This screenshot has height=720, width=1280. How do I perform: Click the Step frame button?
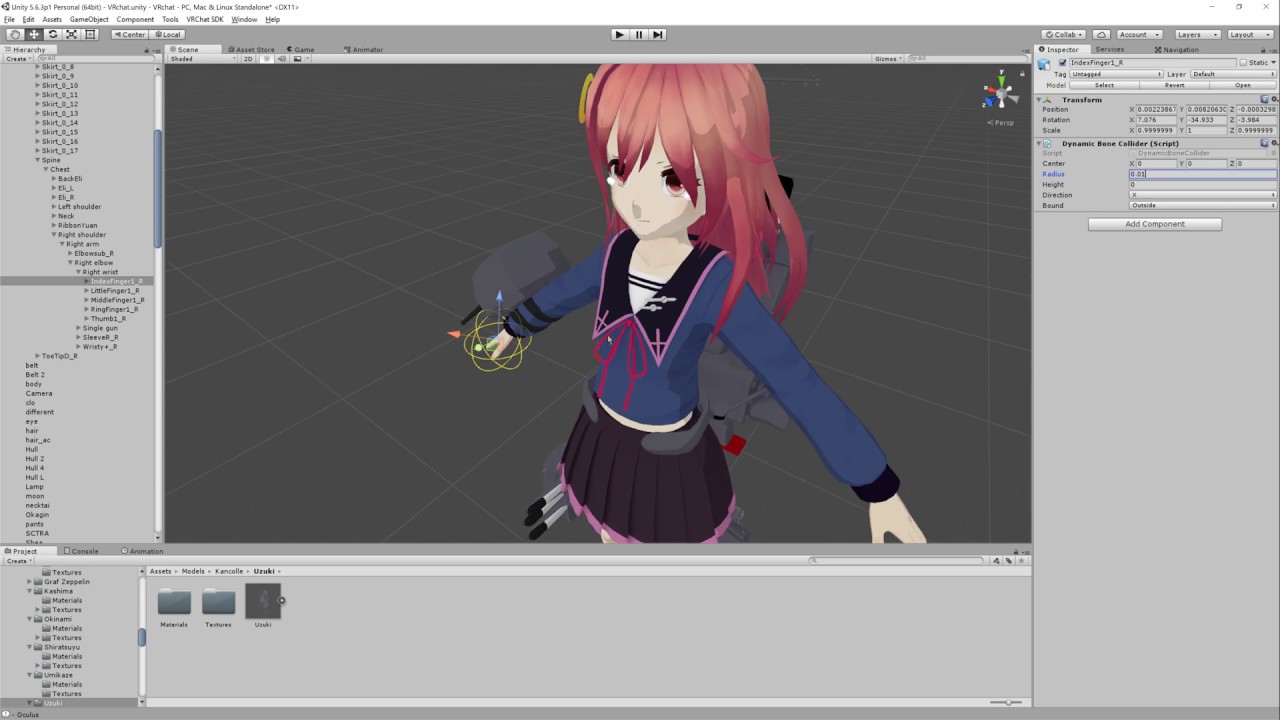click(x=657, y=34)
